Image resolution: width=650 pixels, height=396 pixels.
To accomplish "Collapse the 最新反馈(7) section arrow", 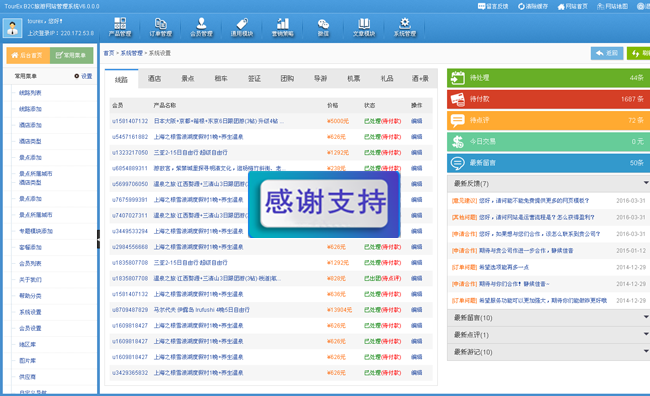I will [x=646, y=183].
